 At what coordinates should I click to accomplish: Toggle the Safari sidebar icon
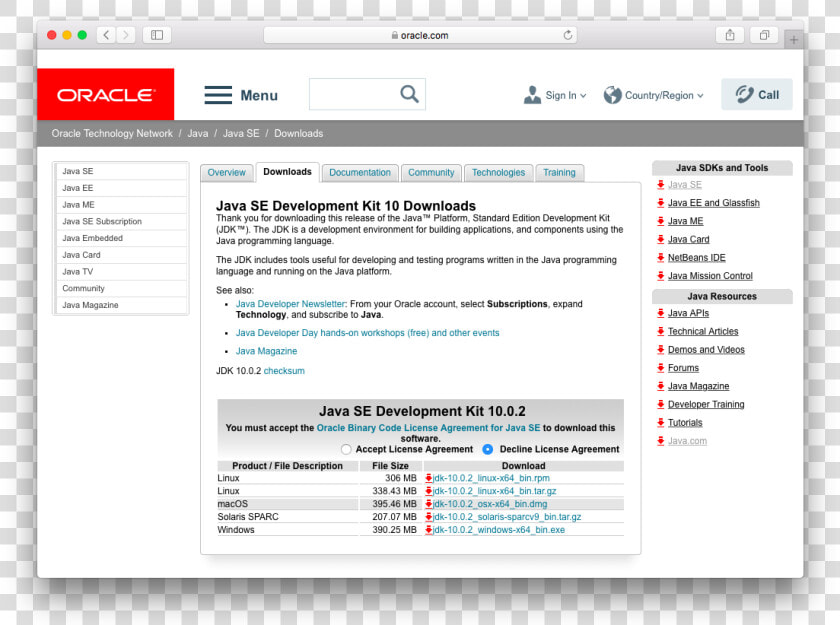pos(157,35)
